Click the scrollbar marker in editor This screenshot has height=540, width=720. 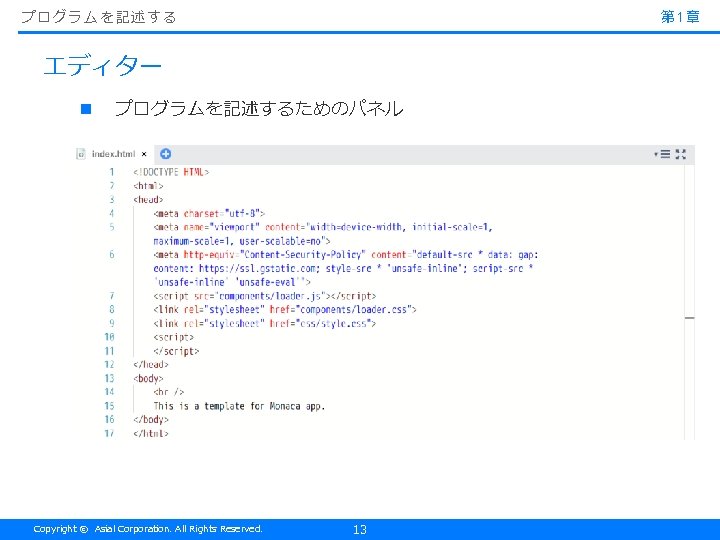(x=689, y=317)
